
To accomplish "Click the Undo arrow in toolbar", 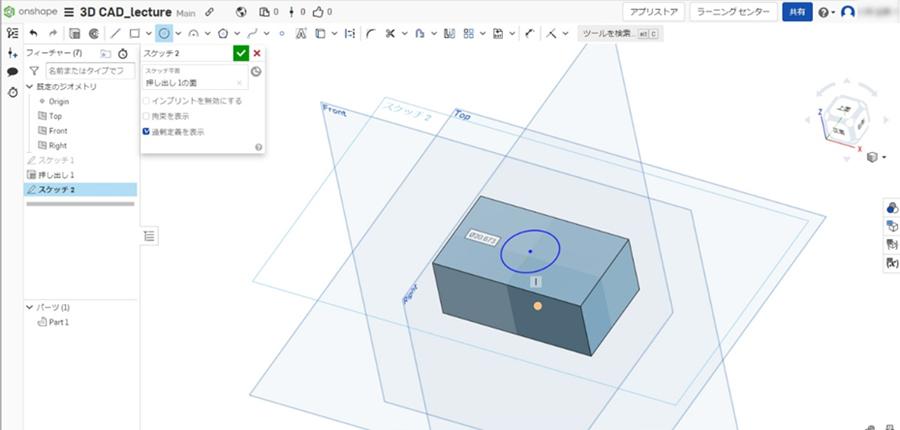I will point(33,33).
